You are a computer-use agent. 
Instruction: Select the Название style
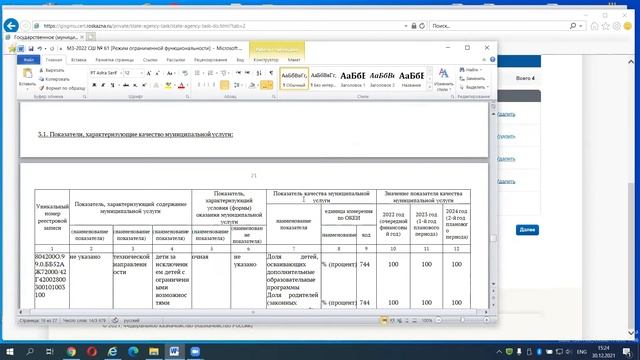(x=411, y=78)
